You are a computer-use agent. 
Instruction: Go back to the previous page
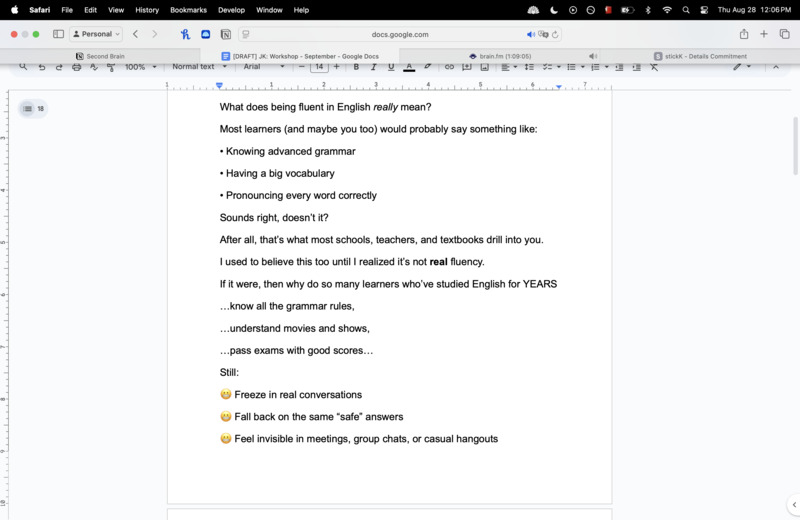[x=135, y=34]
